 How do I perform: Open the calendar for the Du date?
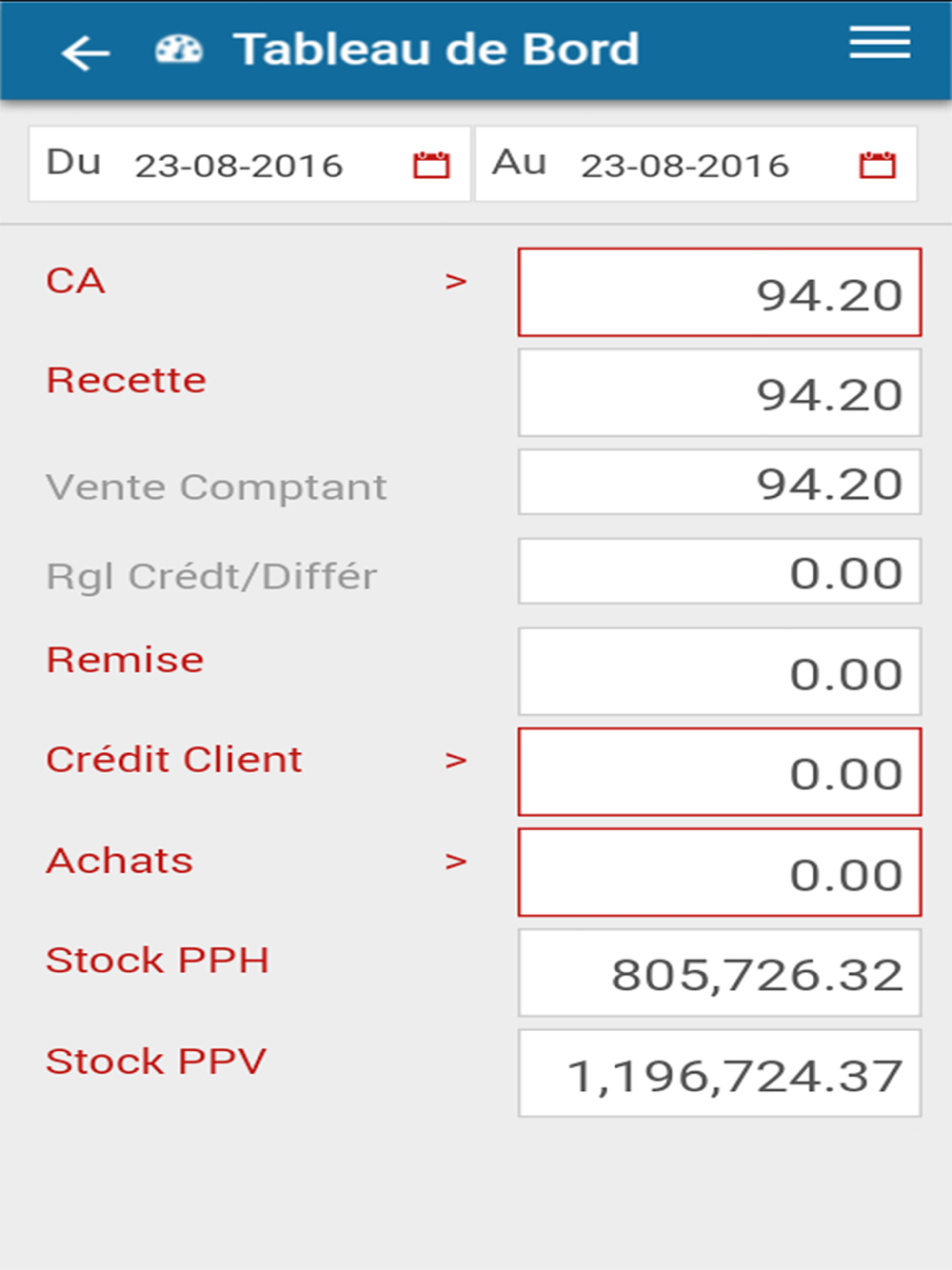click(x=431, y=165)
